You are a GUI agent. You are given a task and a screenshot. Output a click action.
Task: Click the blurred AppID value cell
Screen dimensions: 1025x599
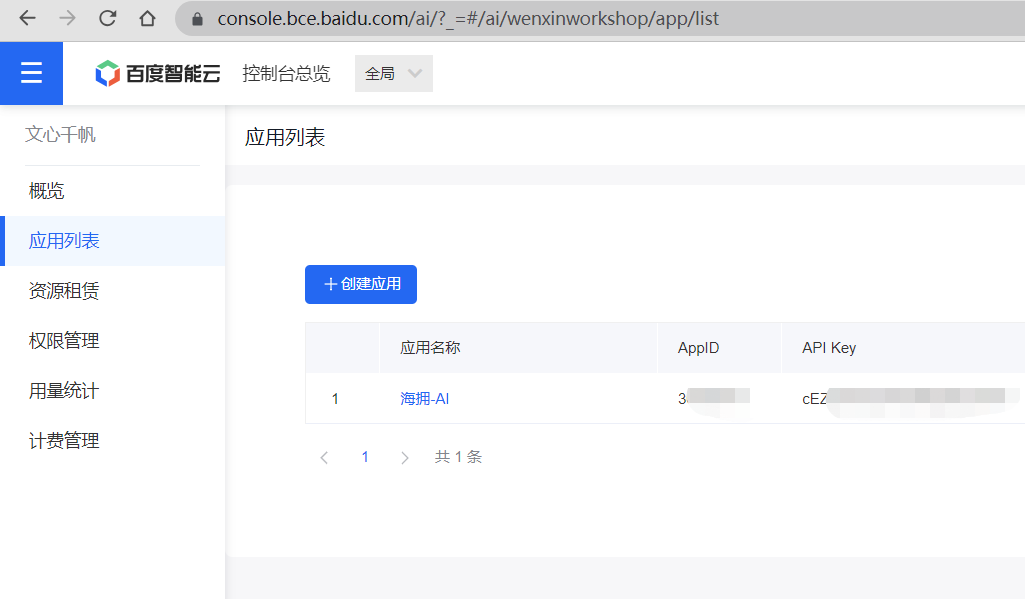(x=714, y=398)
